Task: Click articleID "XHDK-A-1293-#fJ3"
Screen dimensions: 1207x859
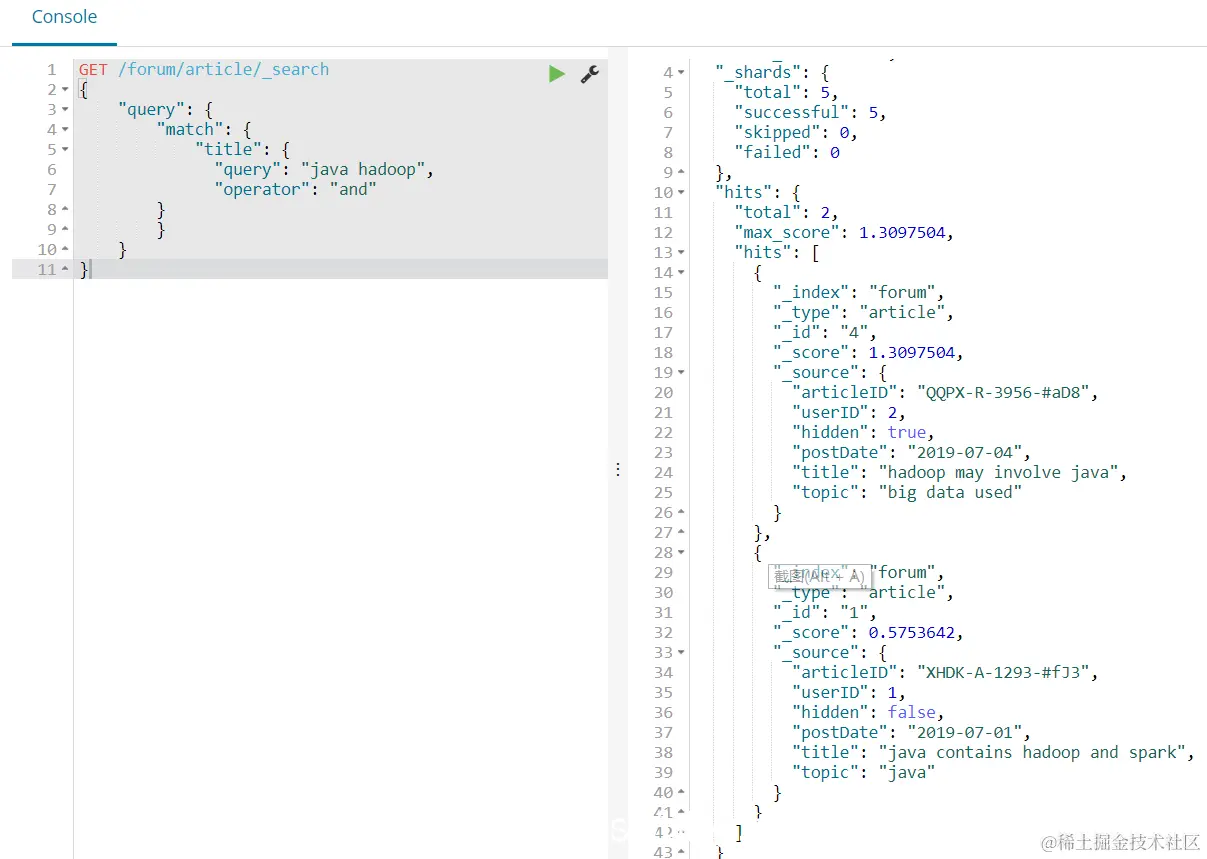Action: pyautogui.click(x=1005, y=673)
